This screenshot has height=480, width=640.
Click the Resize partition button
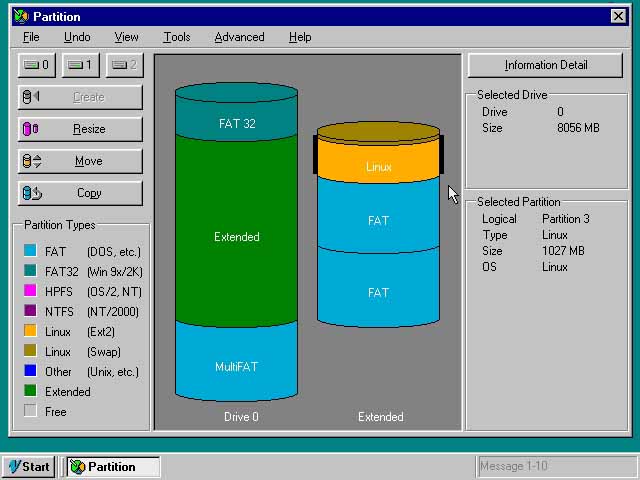[80, 129]
